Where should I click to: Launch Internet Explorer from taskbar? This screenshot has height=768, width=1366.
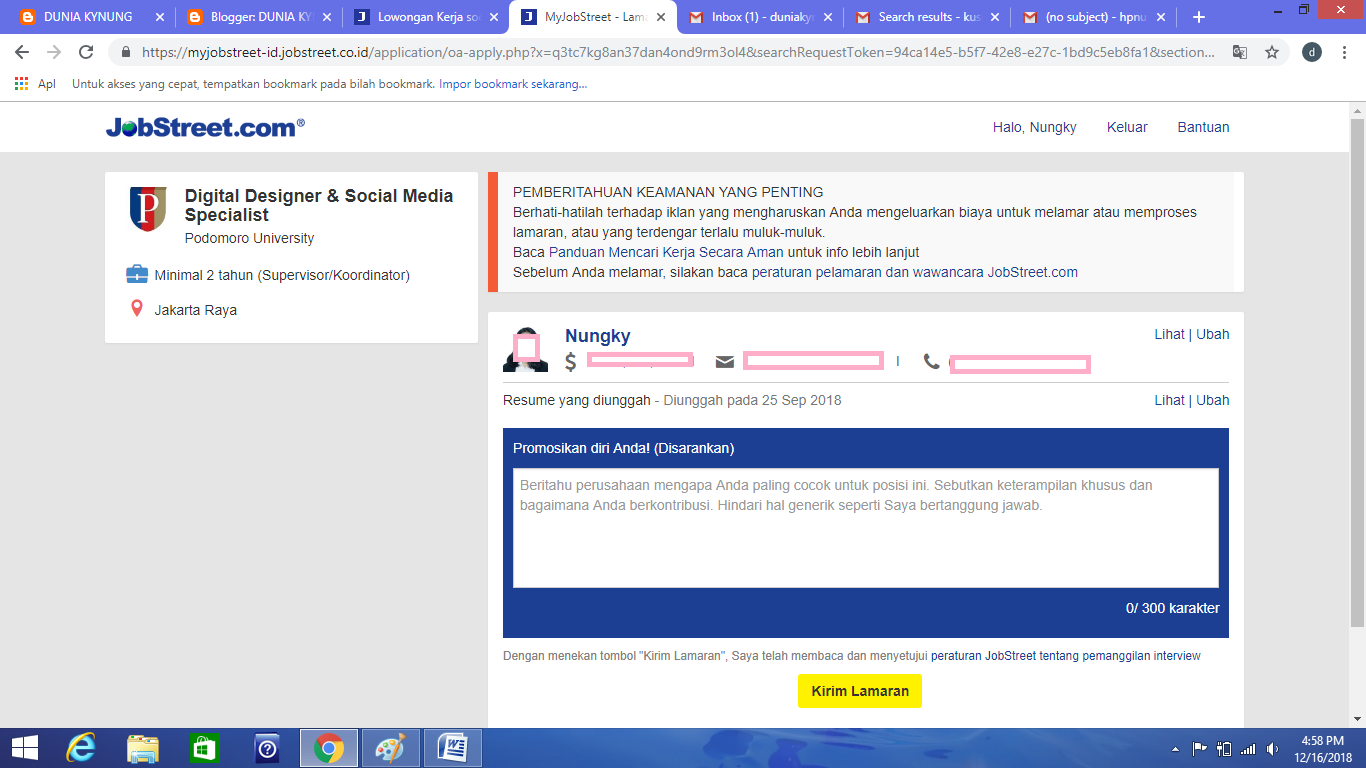coord(80,748)
